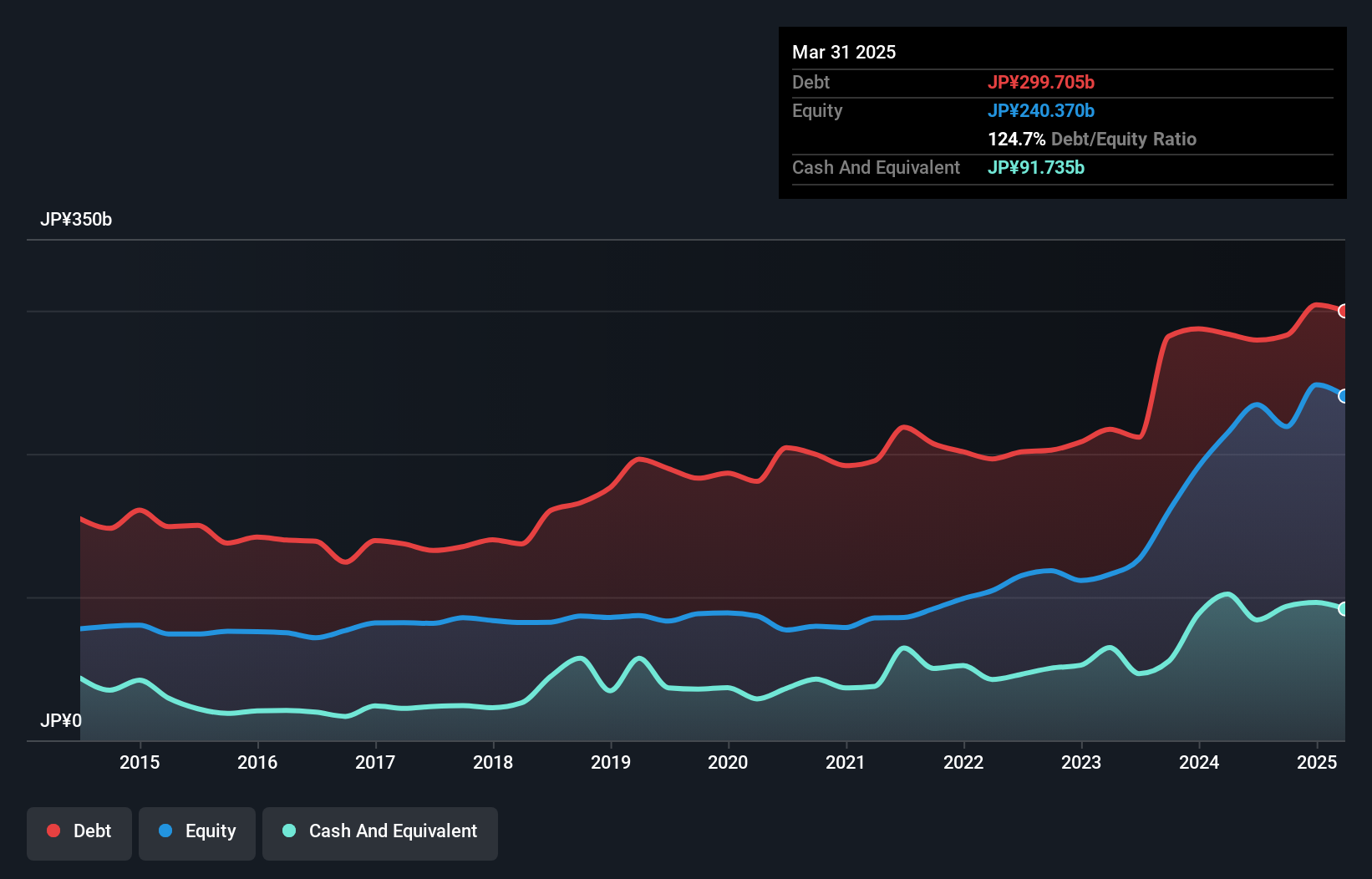Viewport: 1372px width, 879px height.
Task: Click the red Debt endpoint marker
Action: pos(1344,311)
